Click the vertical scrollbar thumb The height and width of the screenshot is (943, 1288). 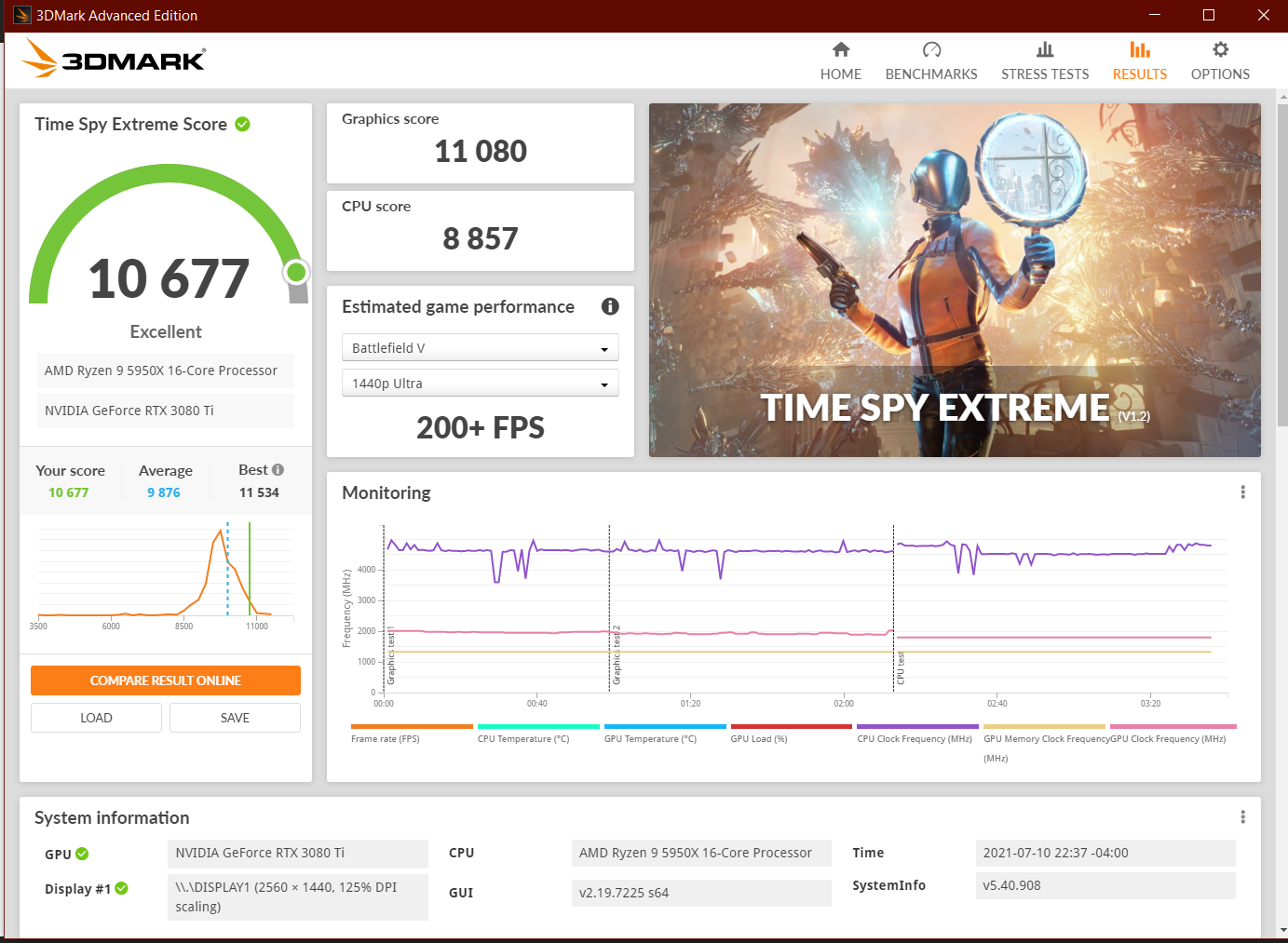click(1282, 263)
